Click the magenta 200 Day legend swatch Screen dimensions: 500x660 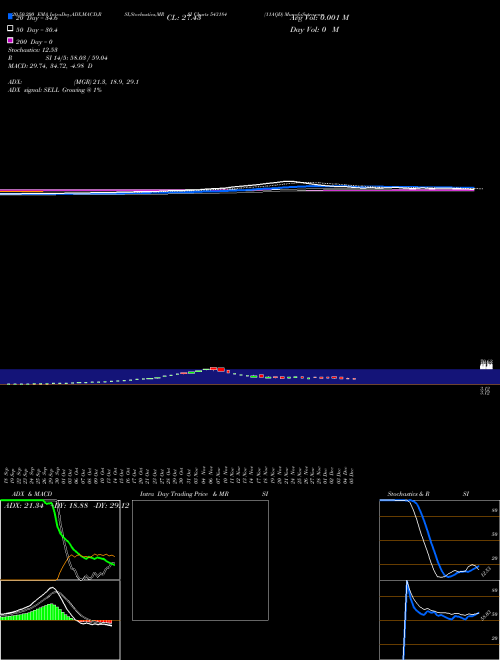pyautogui.click(x=10, y=40)
